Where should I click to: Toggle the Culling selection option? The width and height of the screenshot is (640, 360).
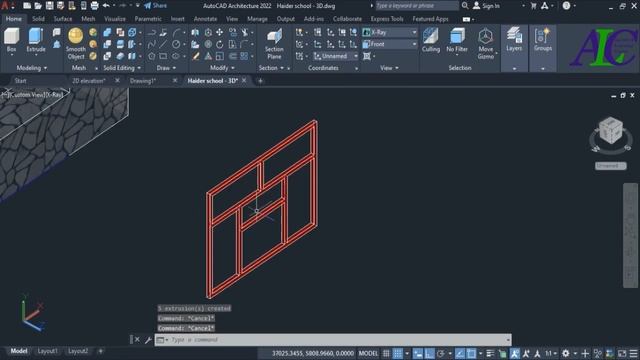431,40
